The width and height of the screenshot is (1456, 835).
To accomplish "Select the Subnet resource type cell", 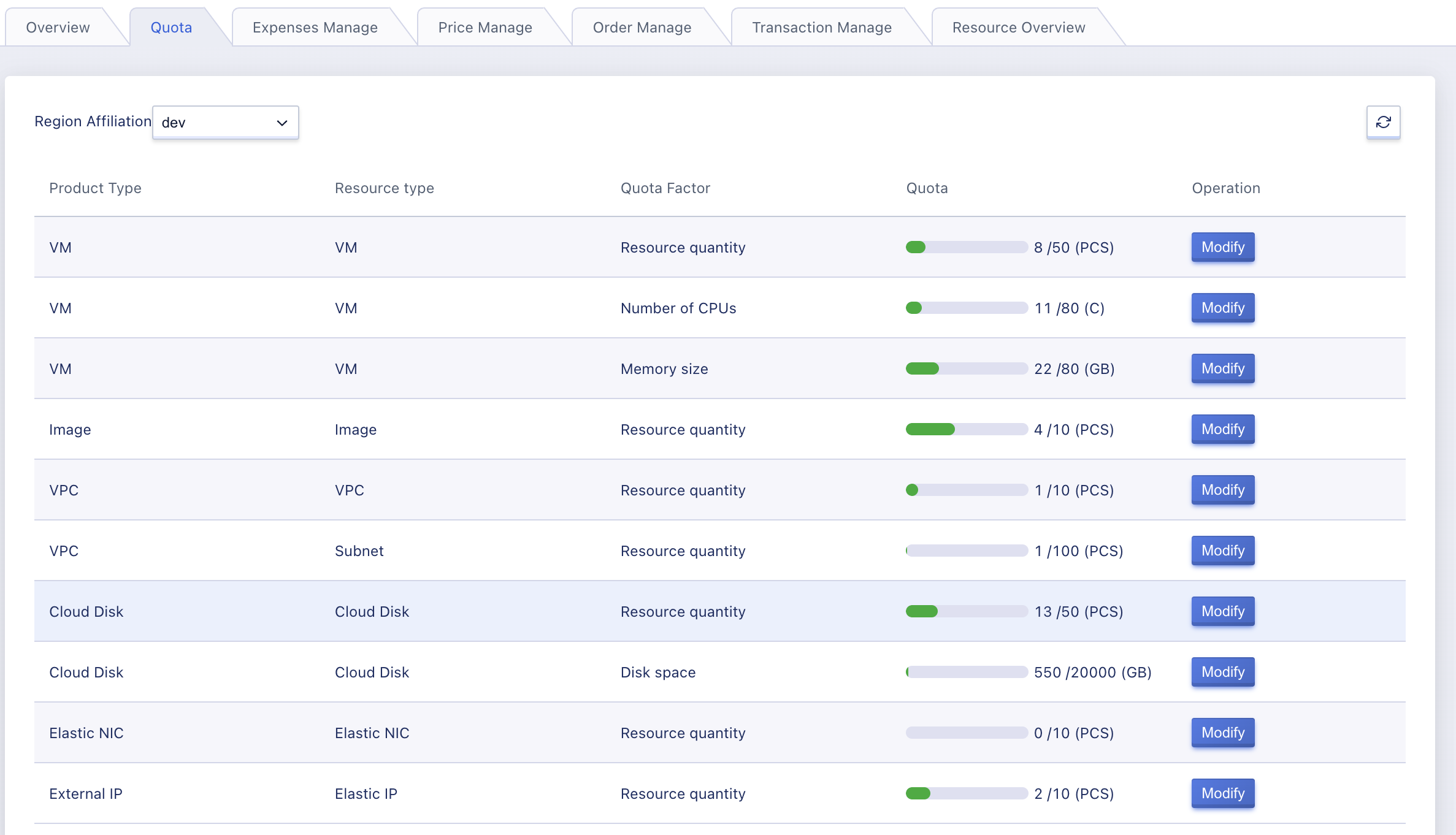I will point(359,551).
